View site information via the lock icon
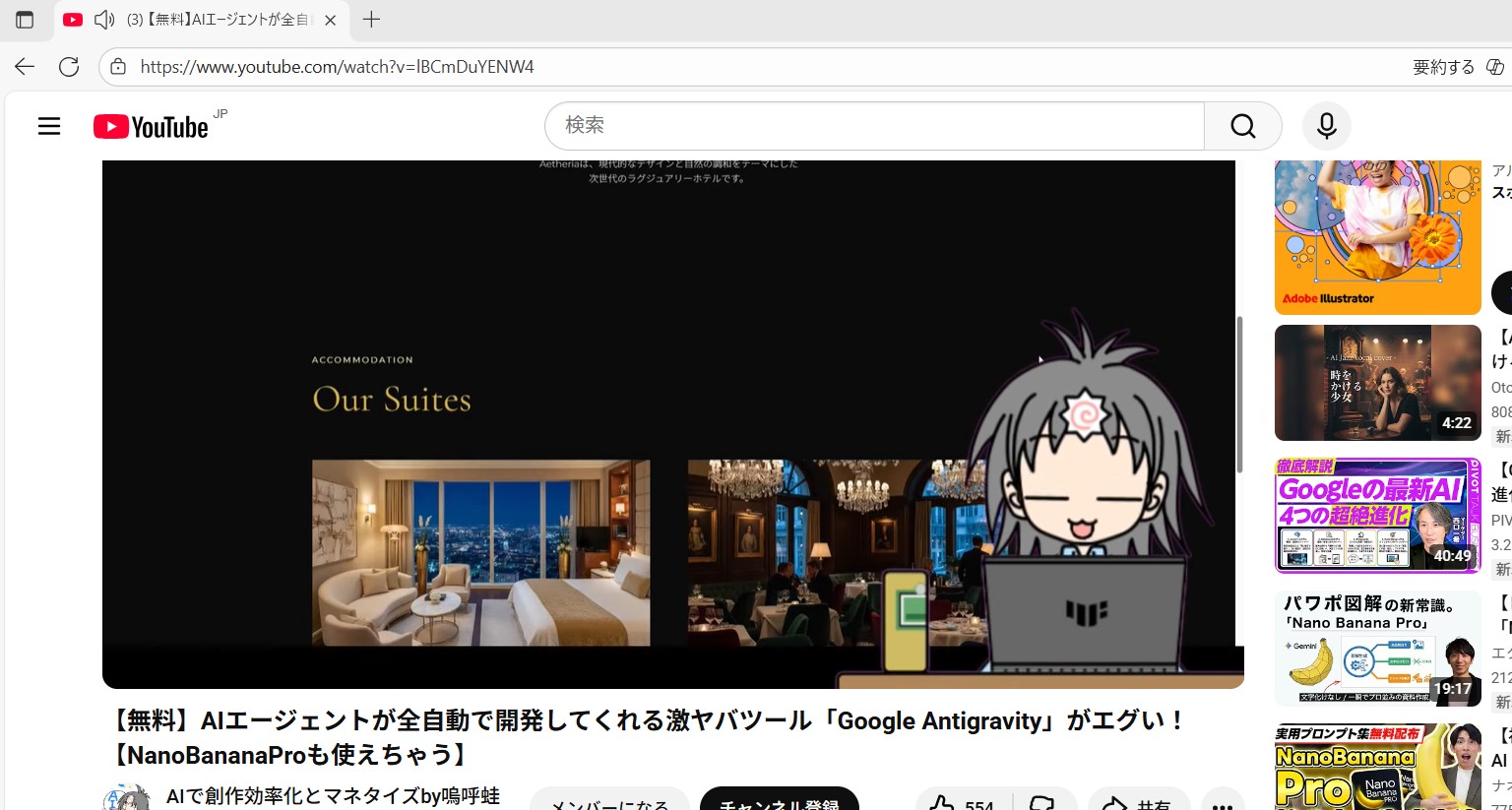This screenshot has width=1512, height=810. (x=118, y=67)
